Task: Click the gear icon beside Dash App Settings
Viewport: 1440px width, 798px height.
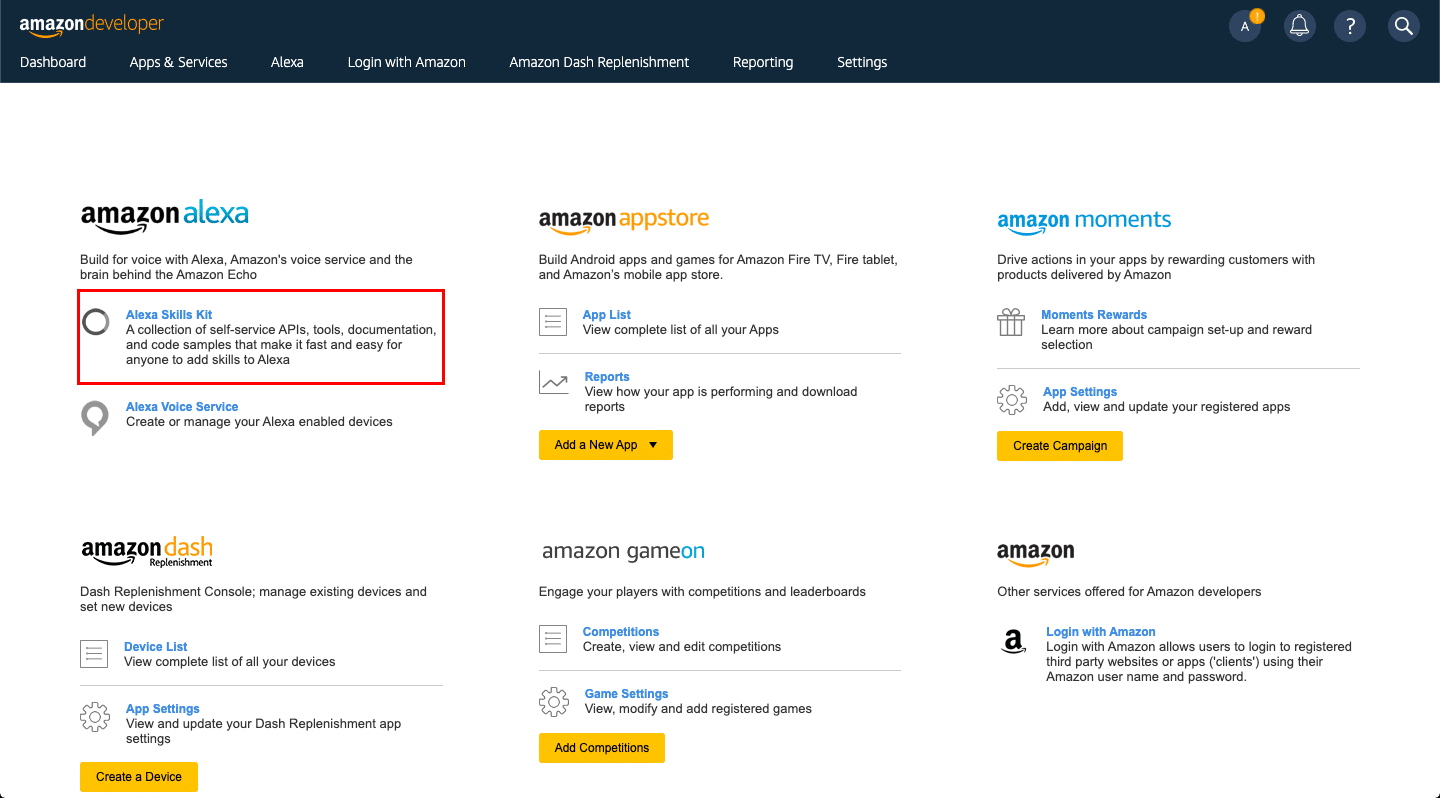Action: [x=95, y=717]
